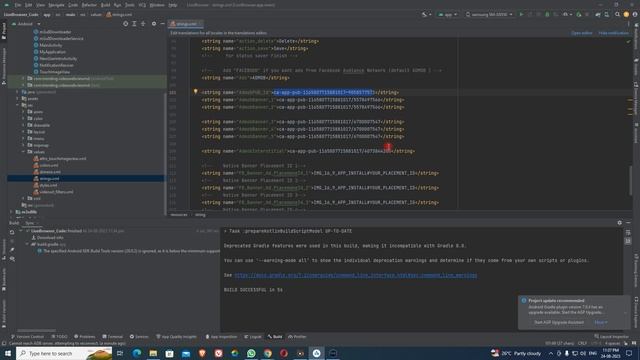Click Restart sync icon in Build panel
The image size is (640, 360).
tap(12, 232)
